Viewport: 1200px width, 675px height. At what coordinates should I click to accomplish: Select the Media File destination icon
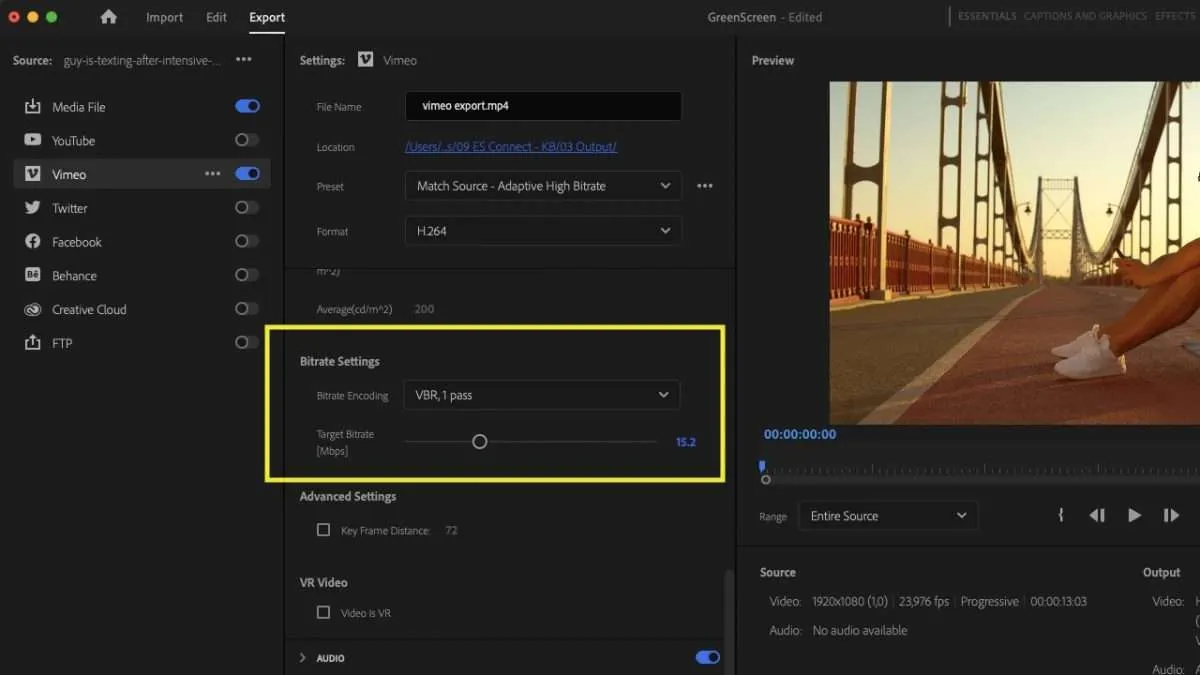click(x=33, y=106)
